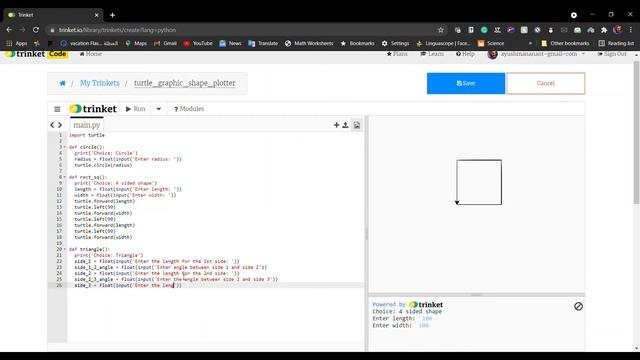
Task: Close the Trinket browser tab
Action: [x=96, y=15]
